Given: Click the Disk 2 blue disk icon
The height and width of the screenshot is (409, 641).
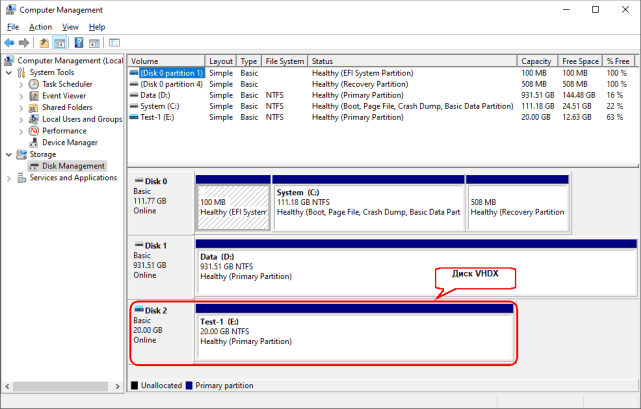Looking at the screenshot, I should [139, 310].
